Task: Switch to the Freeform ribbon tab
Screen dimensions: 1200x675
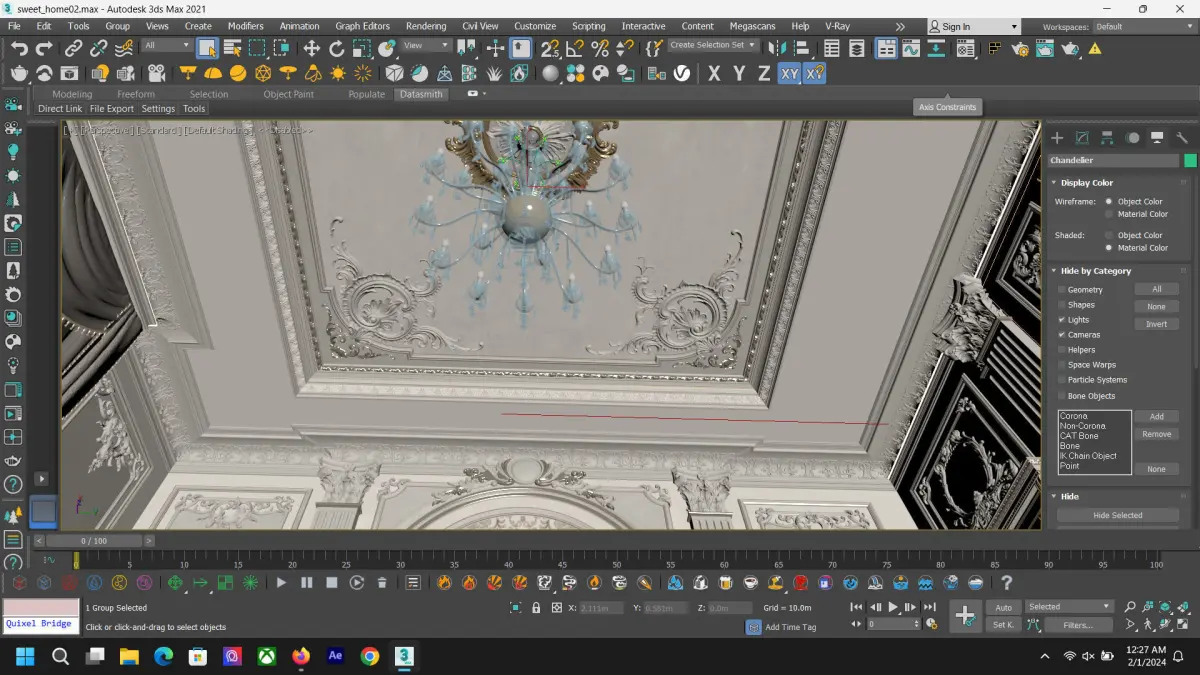Action: click(x=136, y=94)
